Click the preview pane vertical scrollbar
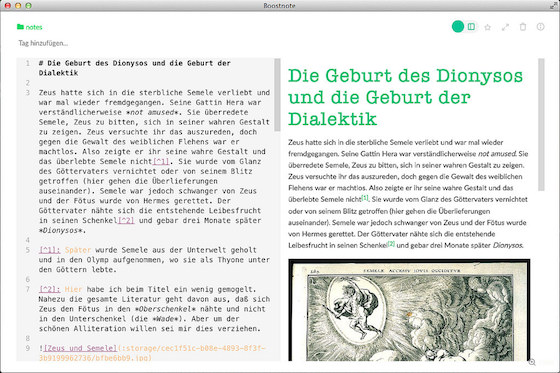 (x=541, y=125)
